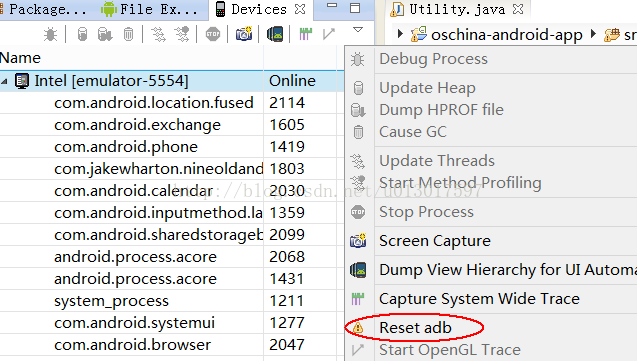Image resolution: width=637 pixels, height=361 pixels.
Task: Click the Cause GC trash toolbar icon
Action: coord(128,35)
